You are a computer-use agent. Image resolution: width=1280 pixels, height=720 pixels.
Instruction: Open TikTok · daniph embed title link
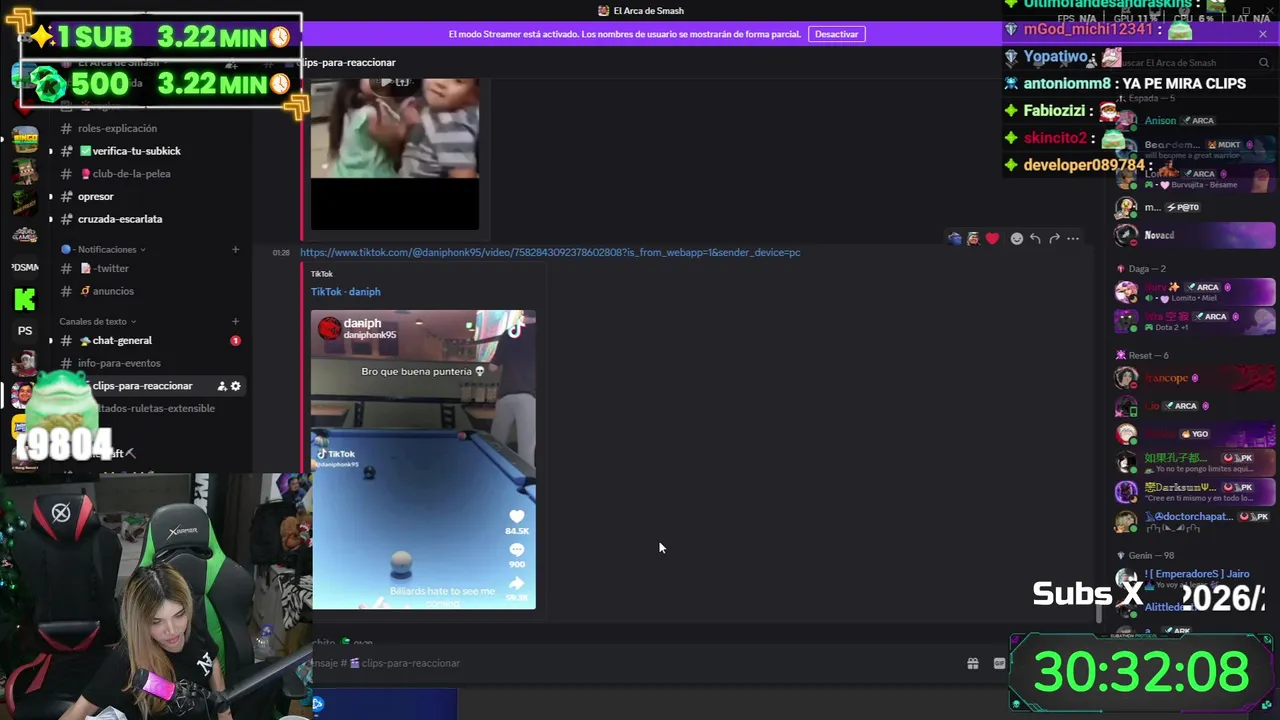(345, 292)
